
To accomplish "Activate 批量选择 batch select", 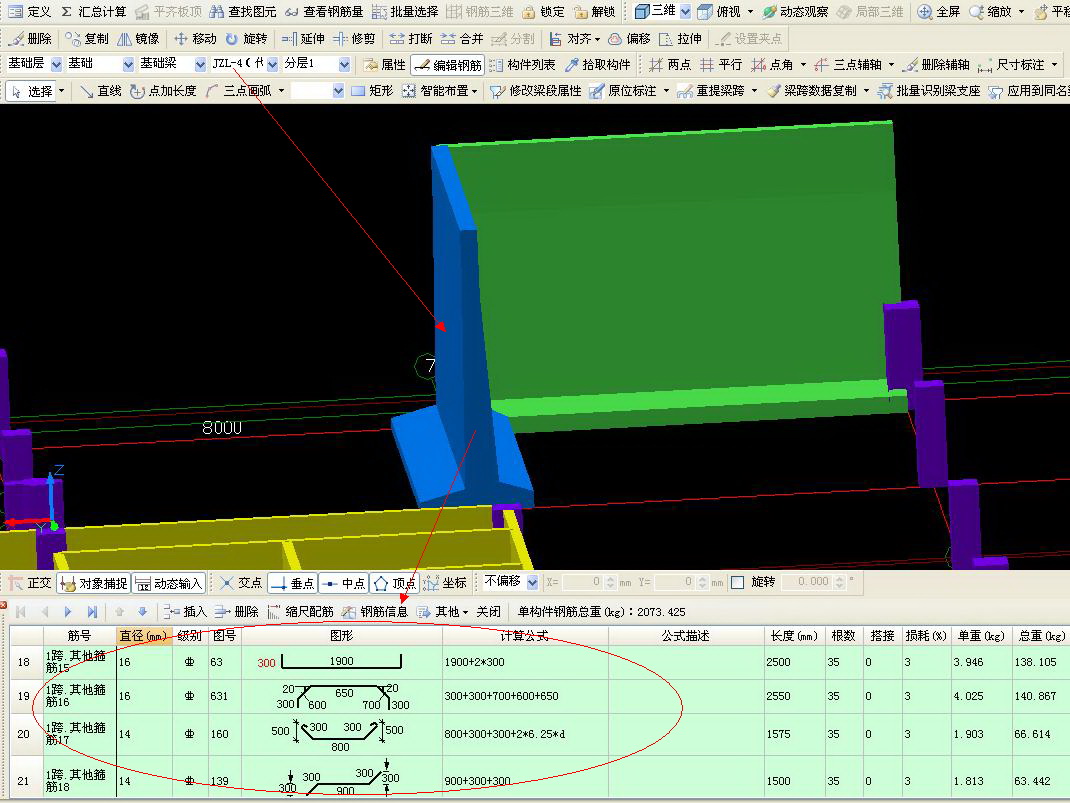I will click(405, 12).
